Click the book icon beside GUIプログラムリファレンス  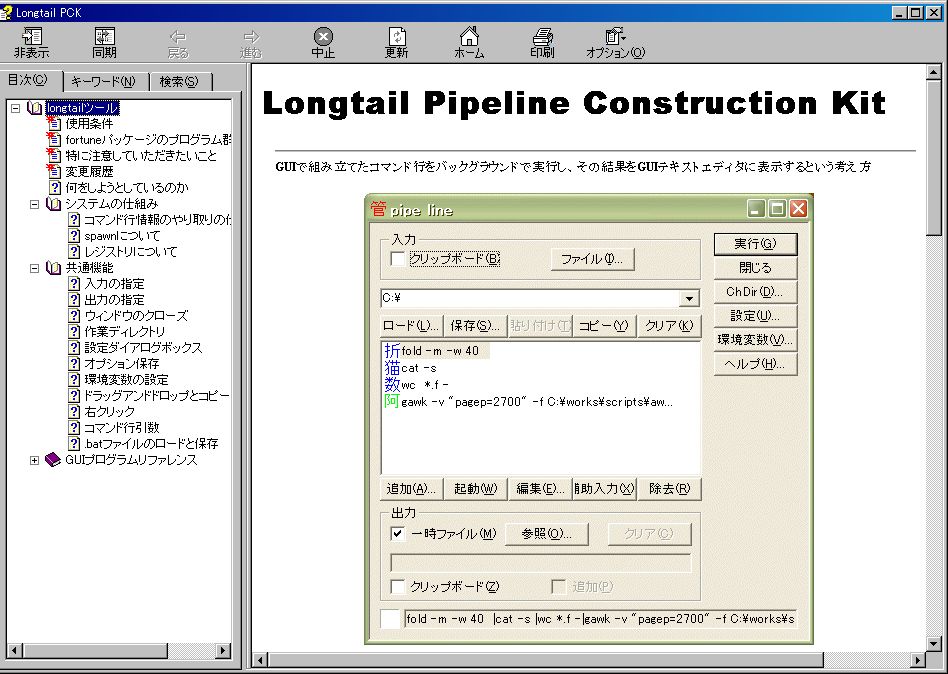(53, 460)
